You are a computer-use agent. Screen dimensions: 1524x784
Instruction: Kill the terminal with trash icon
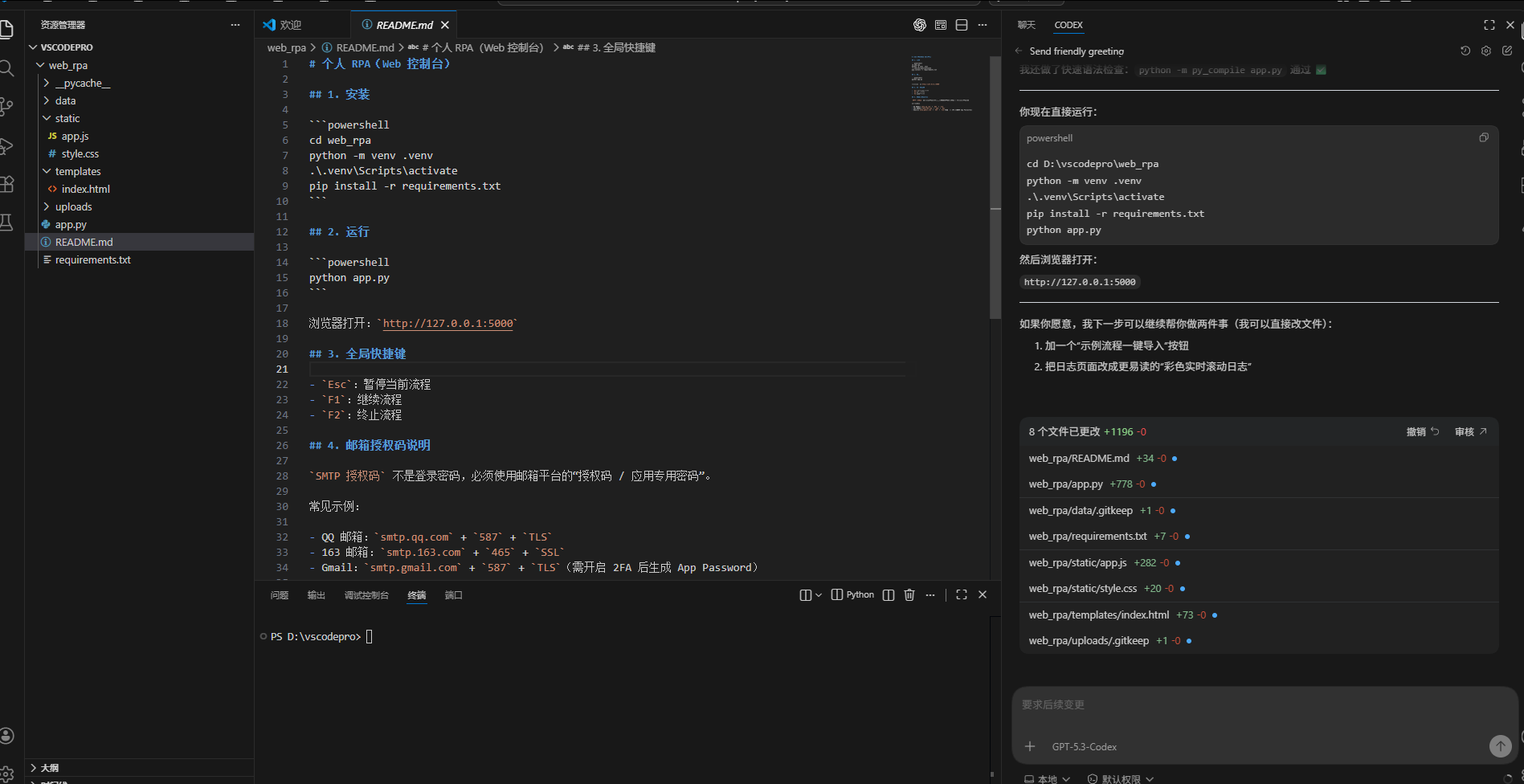(x=909, y=594)
